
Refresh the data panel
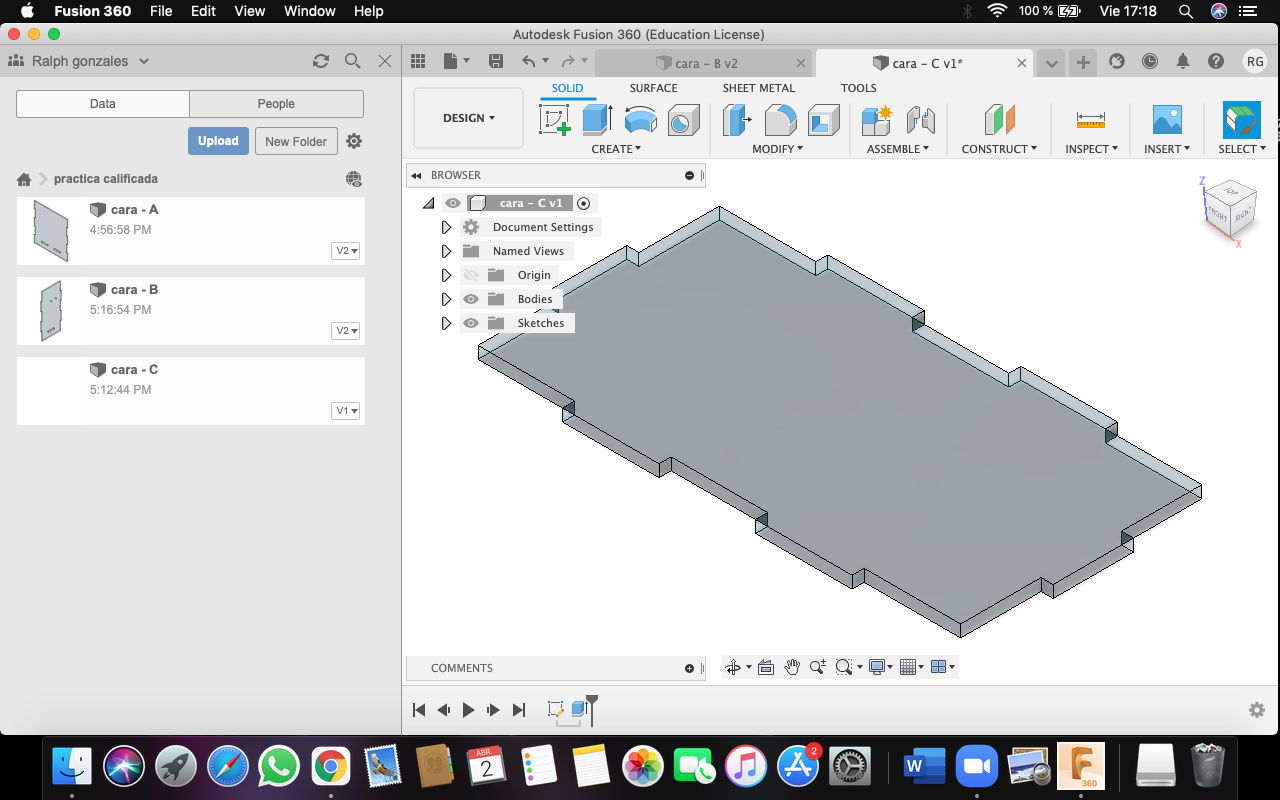321,61
